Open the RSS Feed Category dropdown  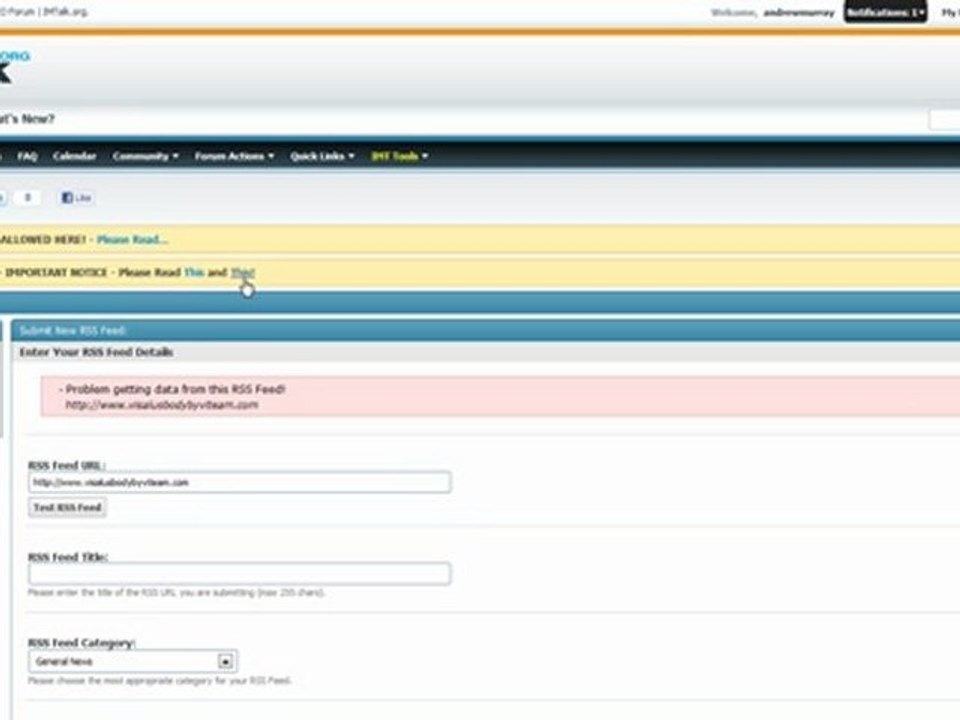click(x=133, y=661)
